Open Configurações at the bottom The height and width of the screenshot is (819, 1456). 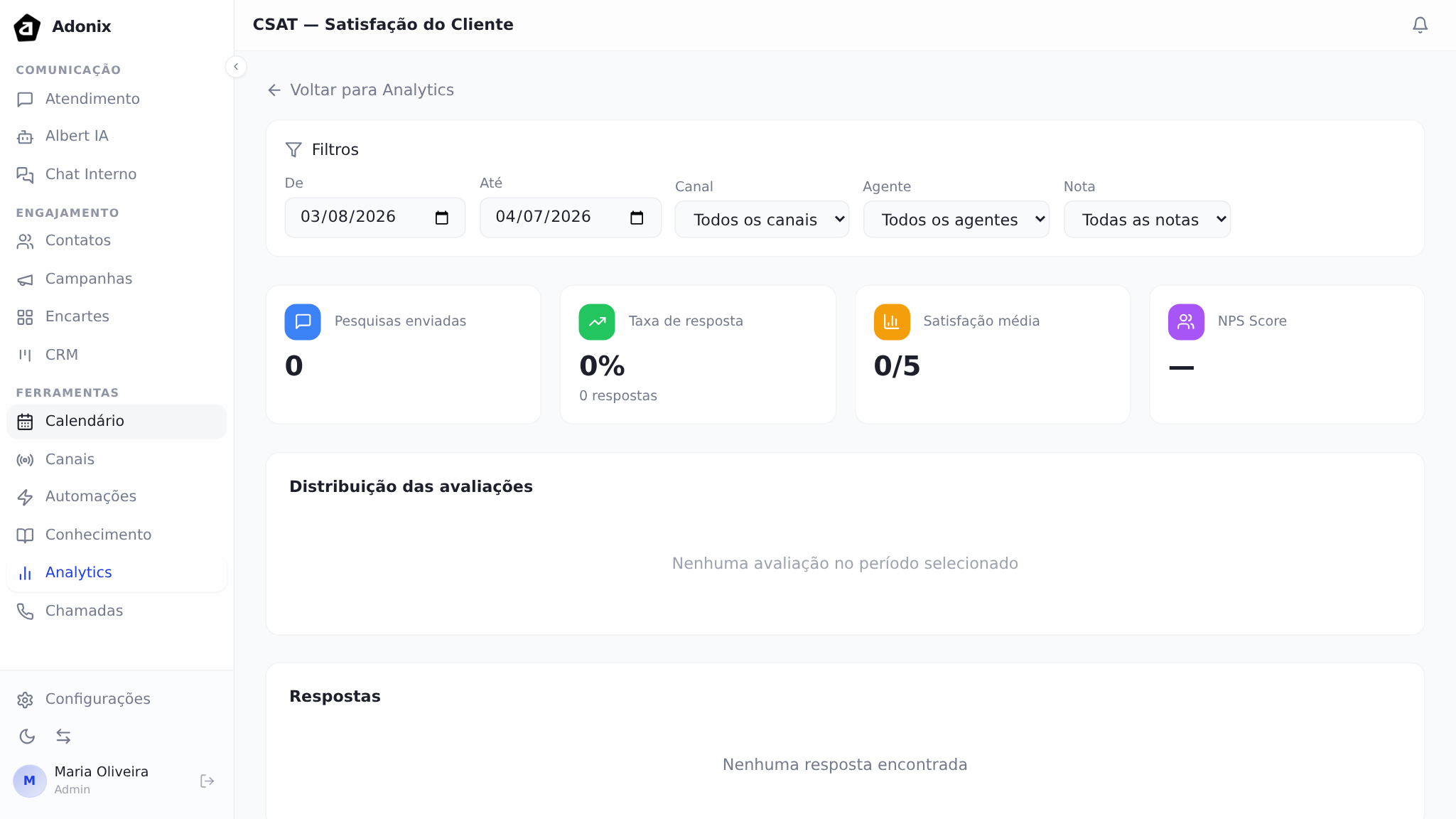(97, 699)
